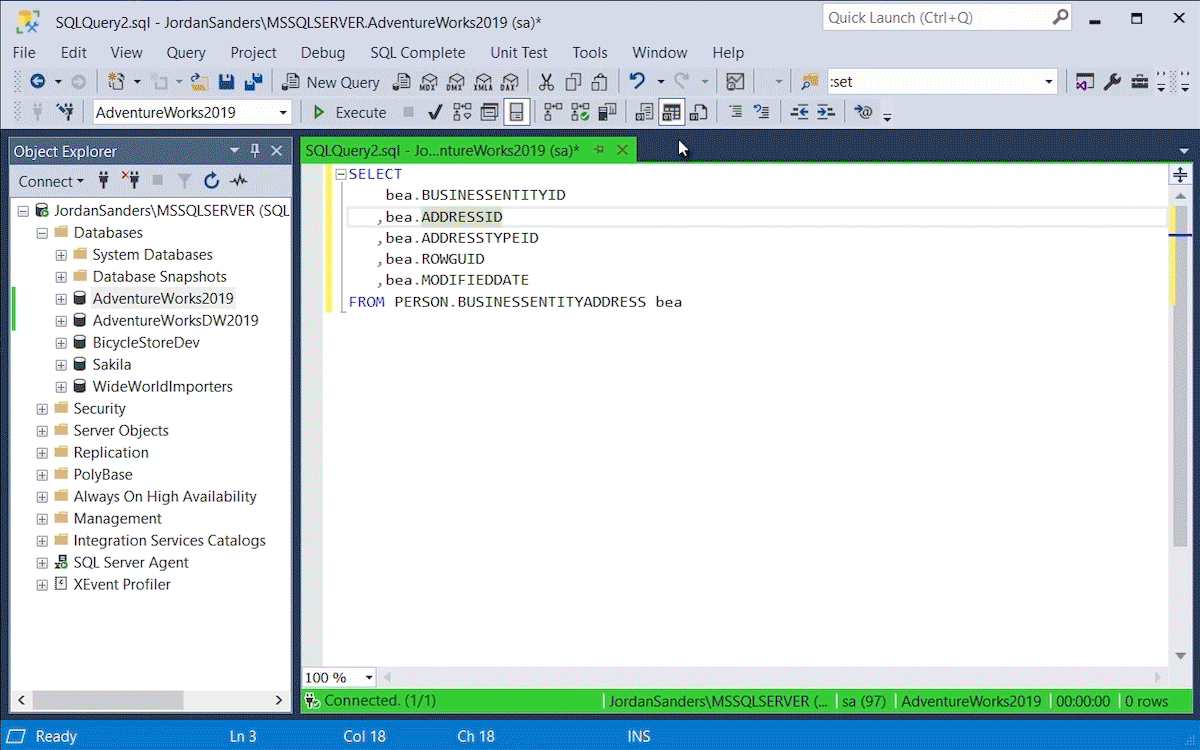This screenshot has width=1200, height=750.
Task: Click in the Quick Launch search box
Action: (x=935, y=18)
